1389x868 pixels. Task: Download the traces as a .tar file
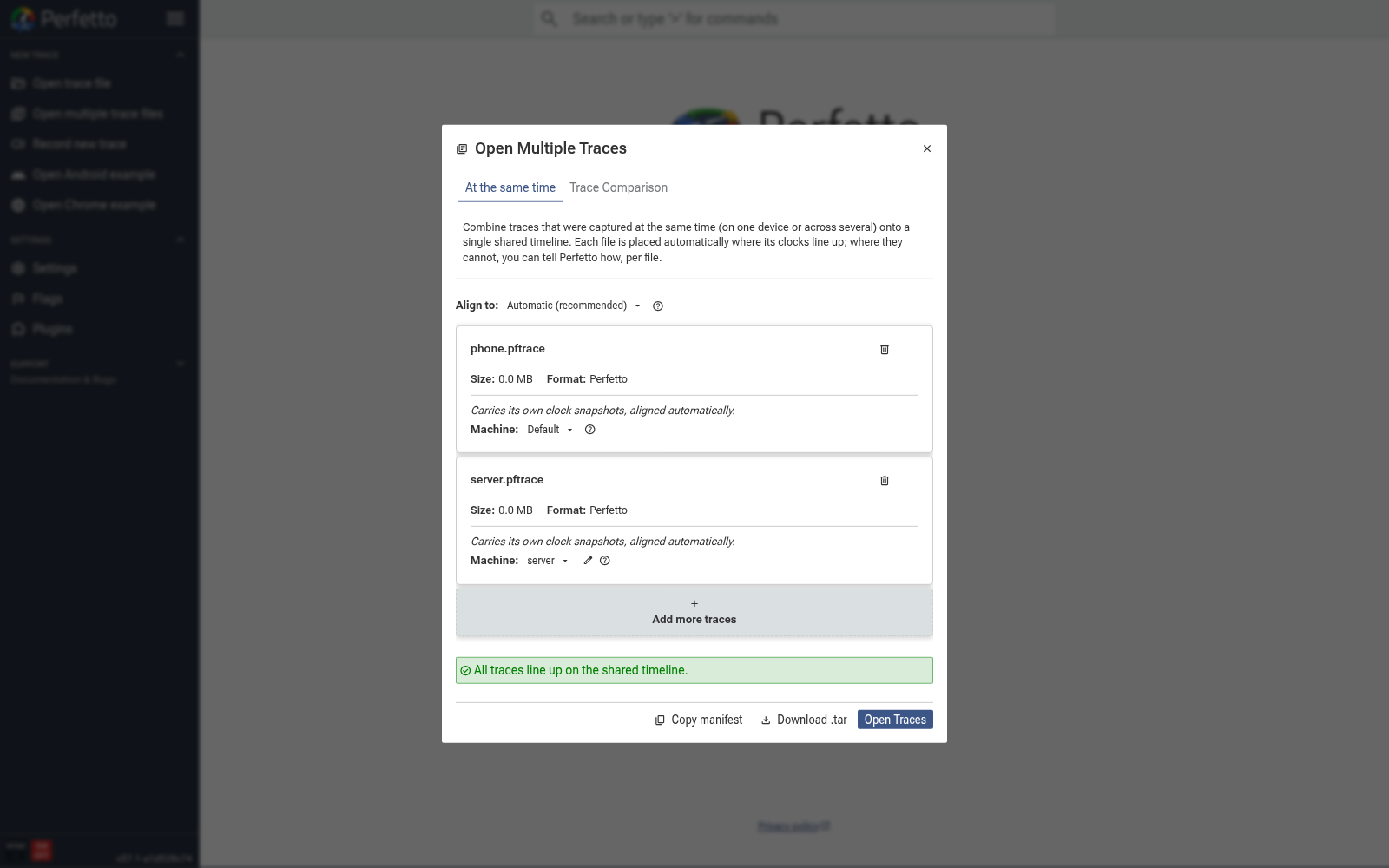pyautogui.click(x=804, y=720)
